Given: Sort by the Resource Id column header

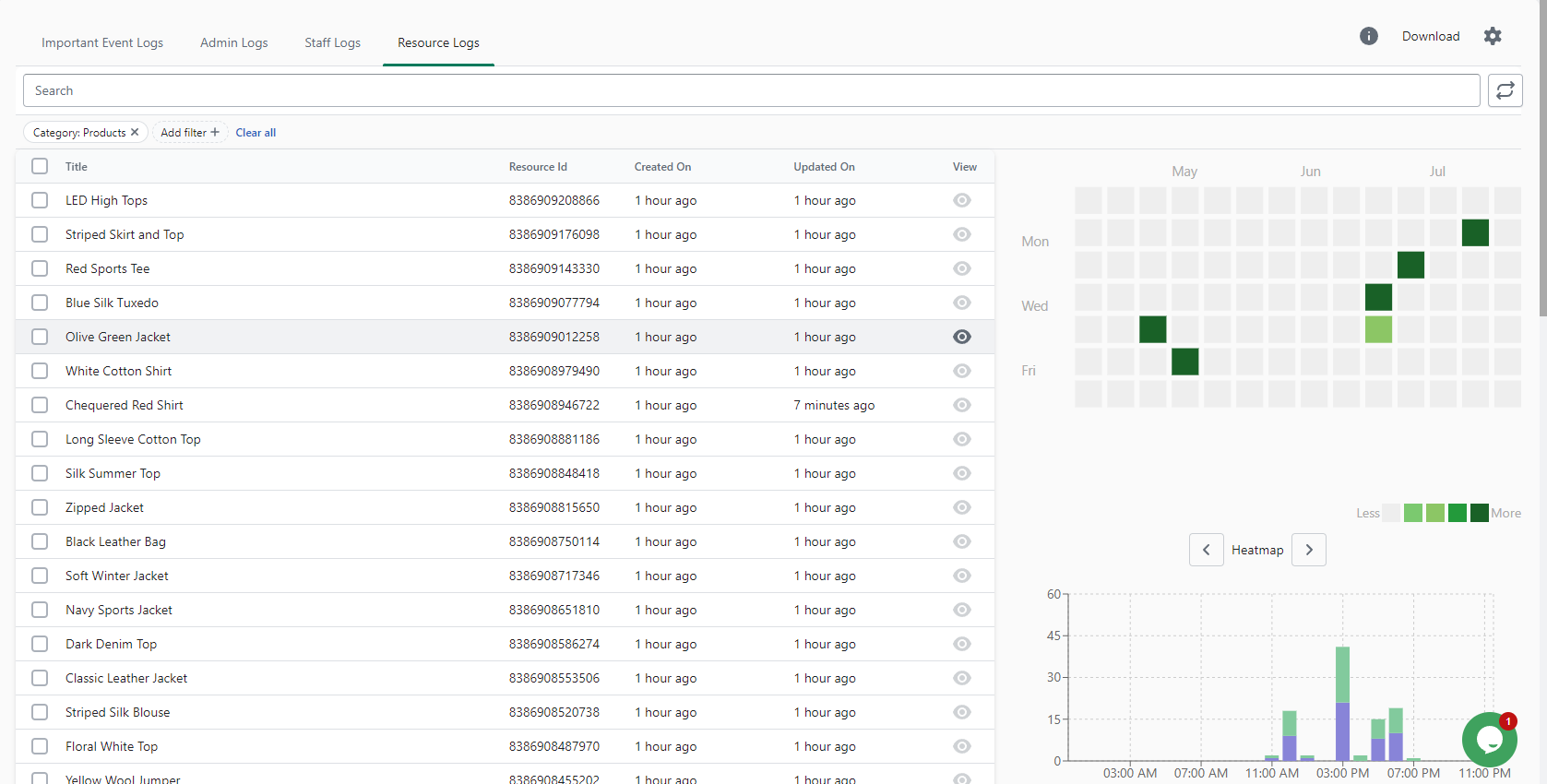Looking at the screenshot, I should (538, 167).
